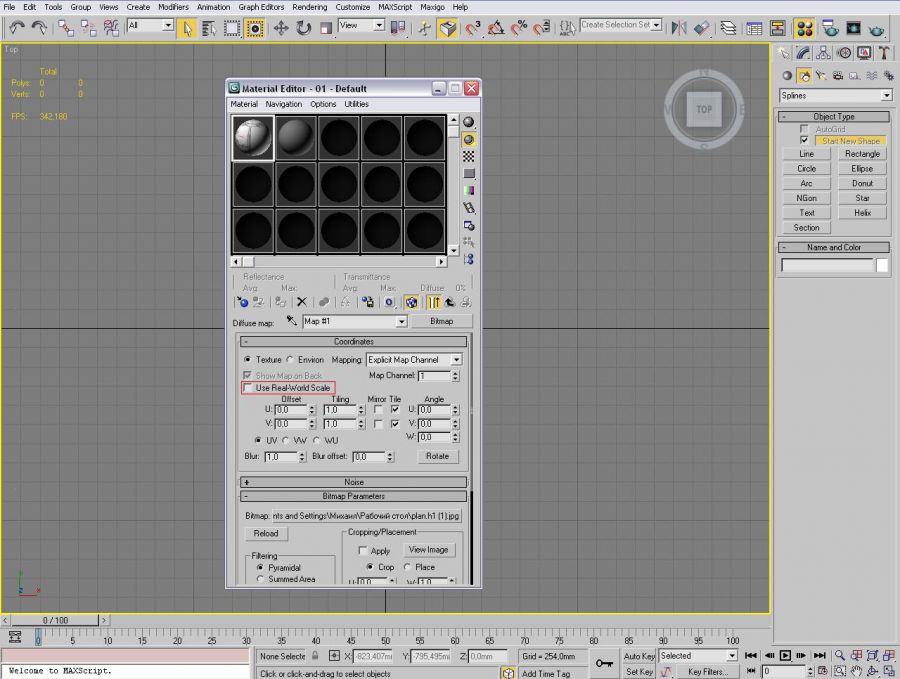Pick material from object eyedropper icon
This screenshot has height=679, width=900.
(292, 321)
